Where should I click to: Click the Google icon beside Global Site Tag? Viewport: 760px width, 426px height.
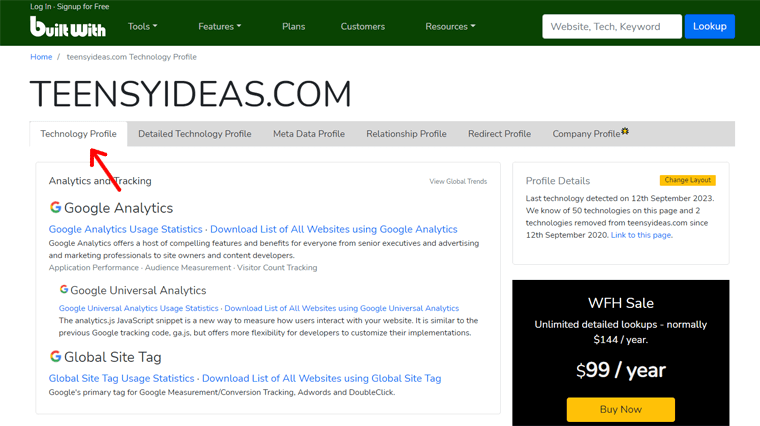(55, 356)
